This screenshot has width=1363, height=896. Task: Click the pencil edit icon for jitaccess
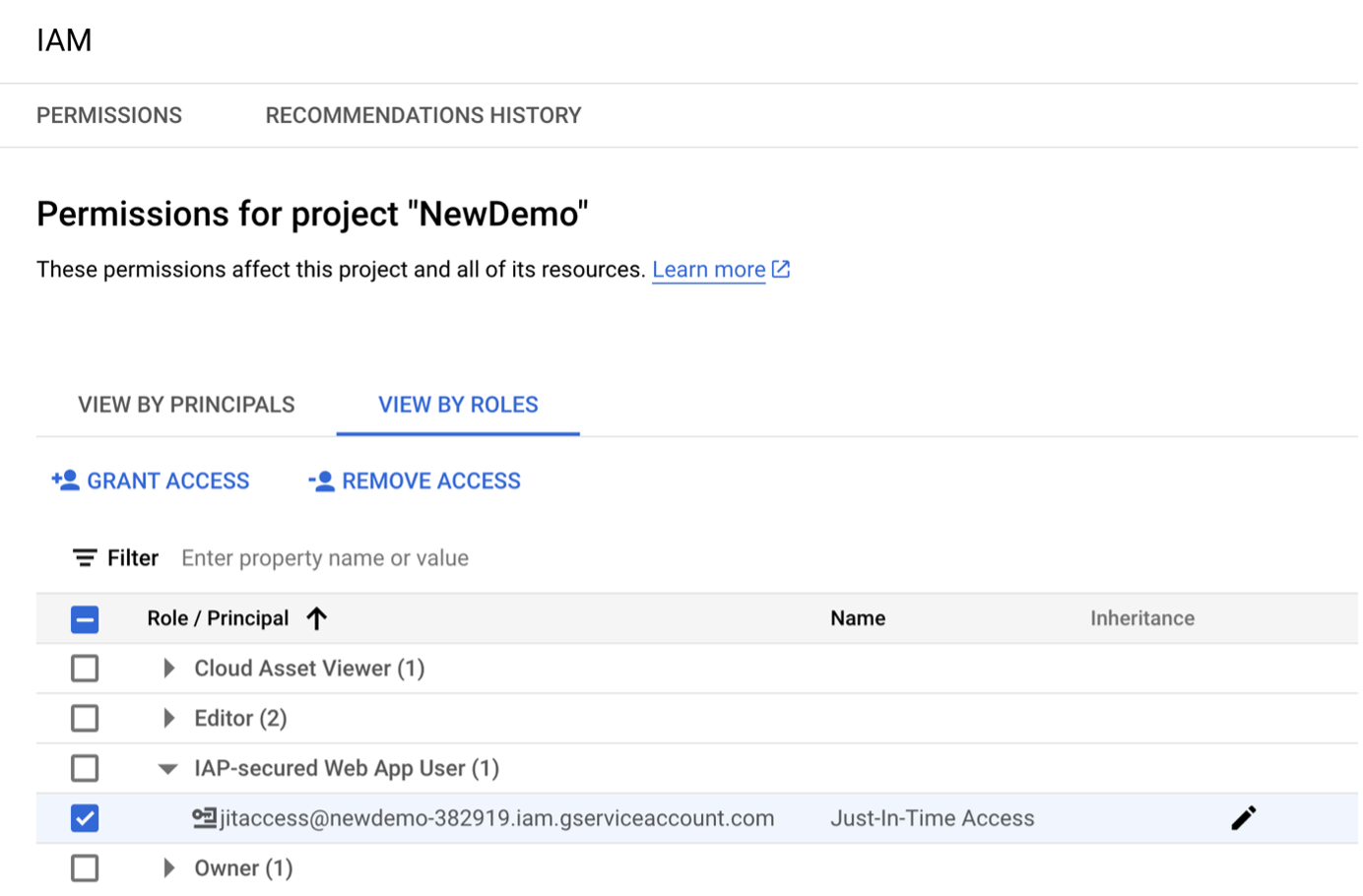tap(1243, 818)
